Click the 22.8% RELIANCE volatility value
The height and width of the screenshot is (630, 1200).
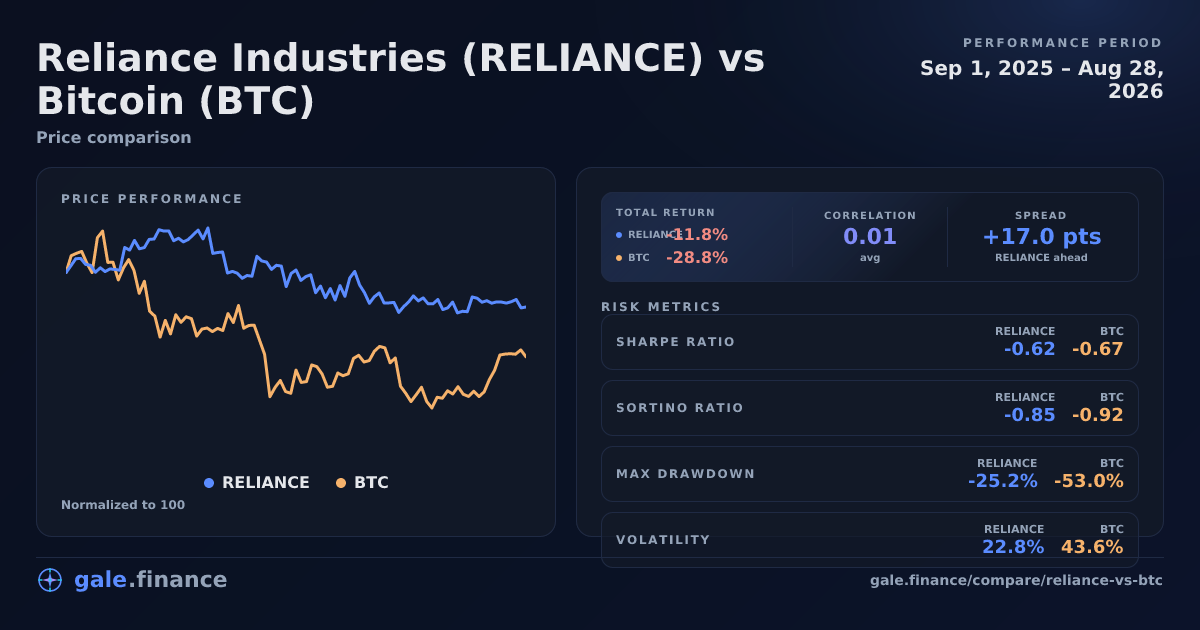coord(1013,548)
